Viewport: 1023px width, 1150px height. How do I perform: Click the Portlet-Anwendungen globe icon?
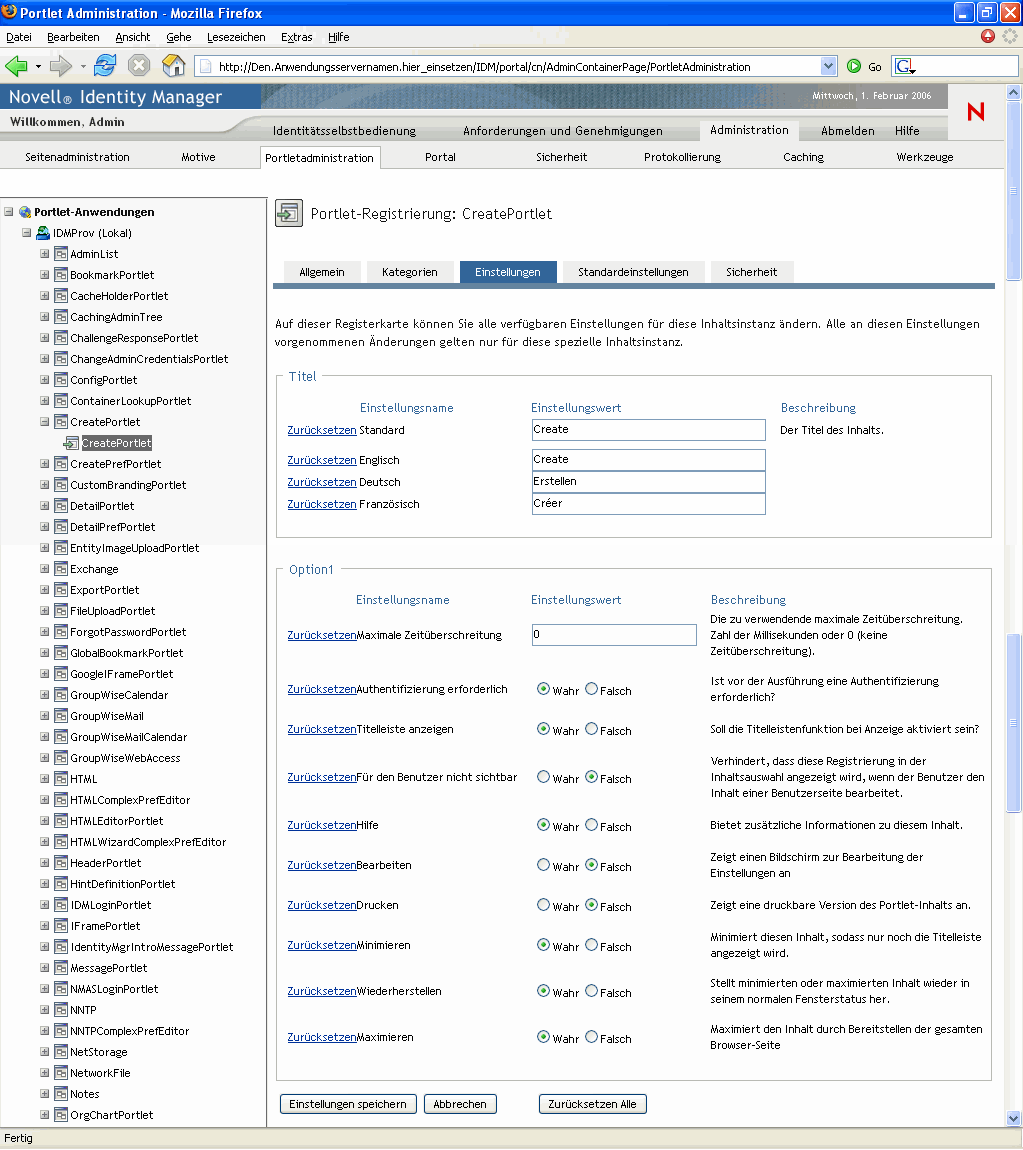tap(25, 212)
